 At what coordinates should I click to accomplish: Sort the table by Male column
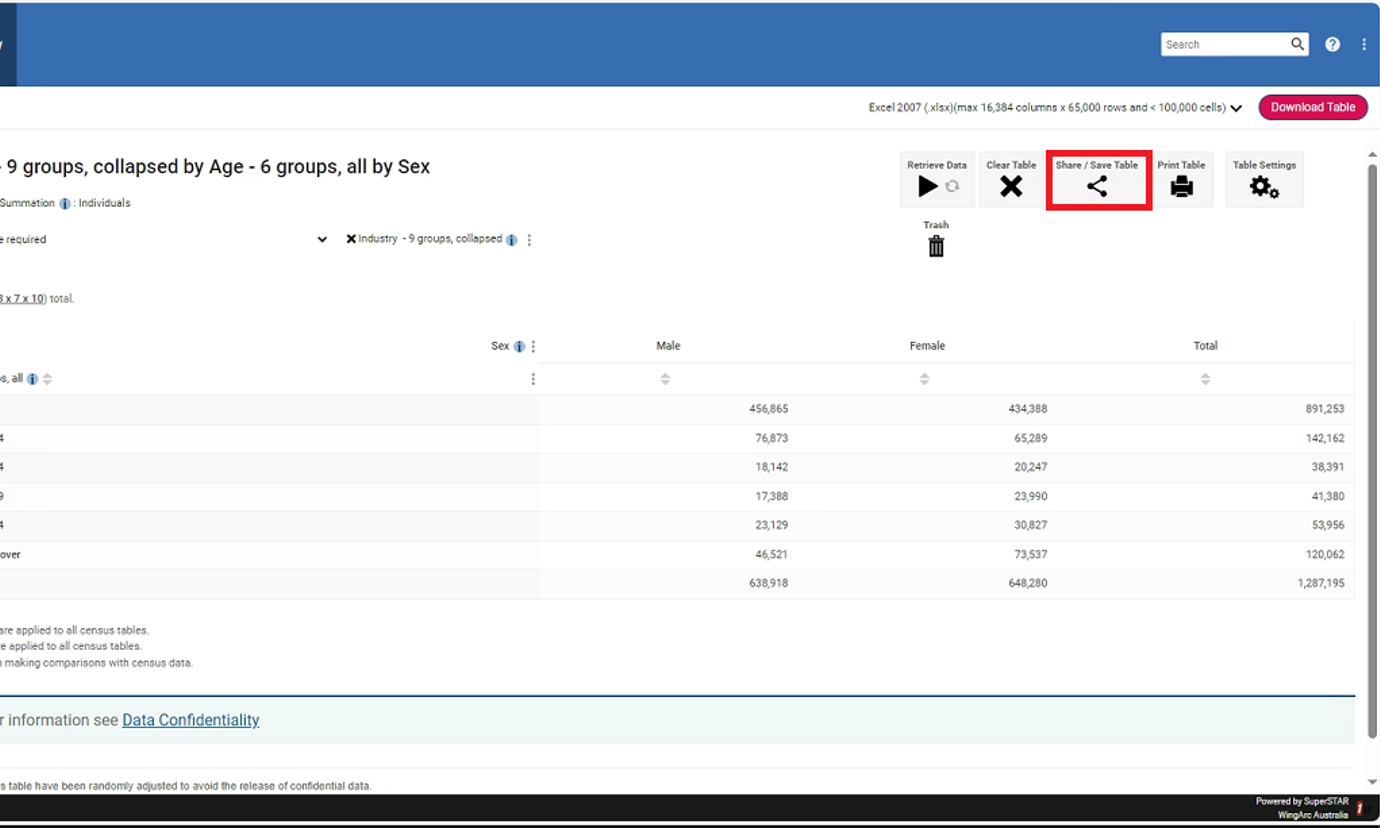tap(665, 379)
